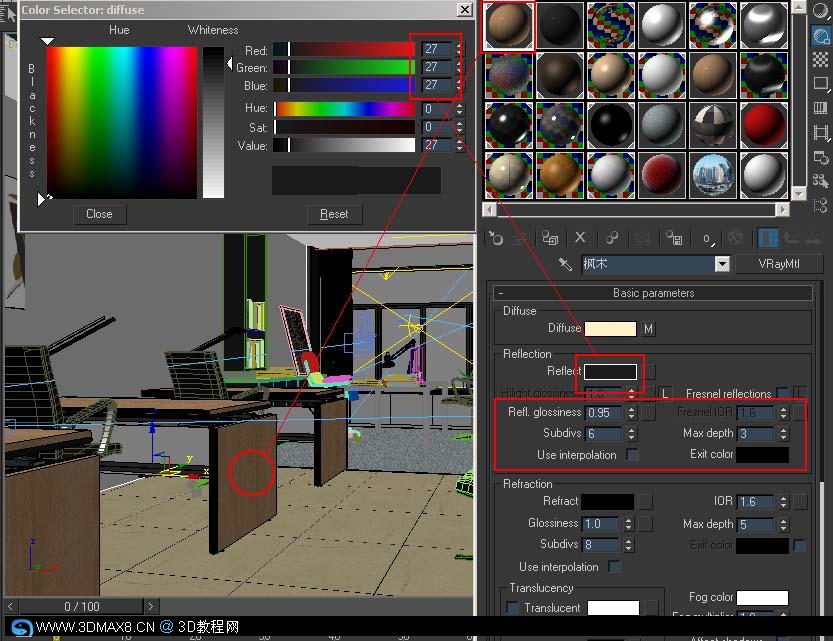Click the Make Preview filmstrip icon

tap(821, 132)
